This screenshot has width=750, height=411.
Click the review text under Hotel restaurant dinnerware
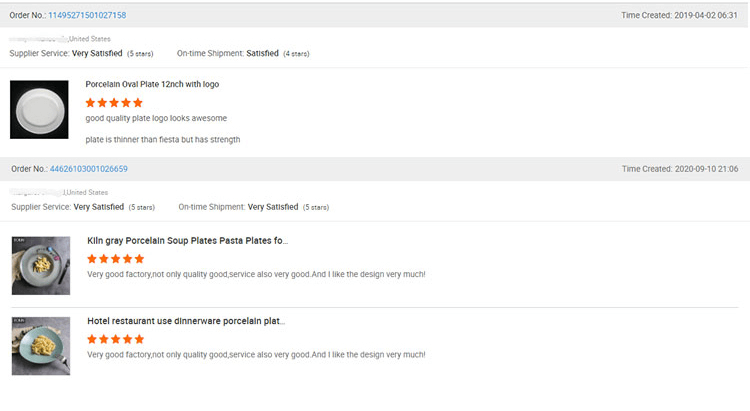point(256,354)
